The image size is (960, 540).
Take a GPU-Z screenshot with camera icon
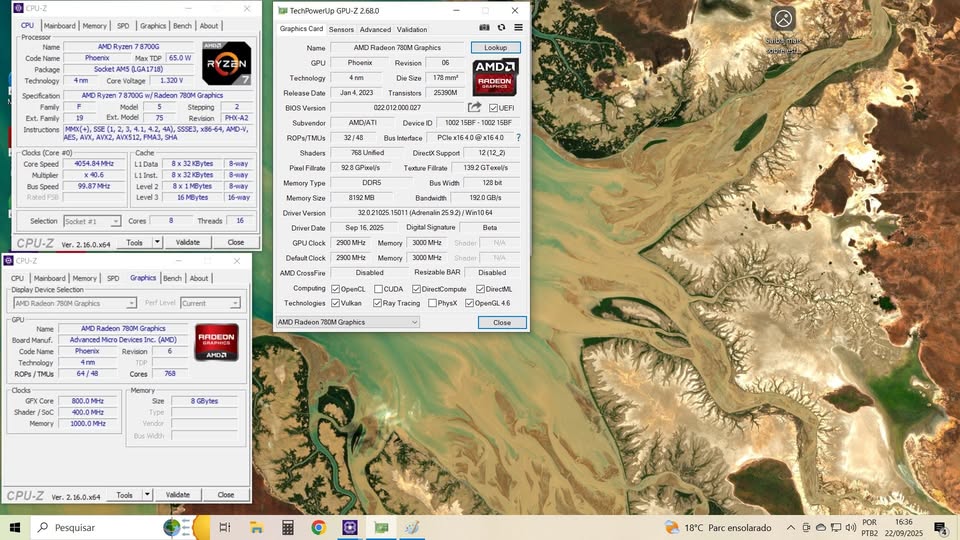pyautogui.click(x=484, y=28)
